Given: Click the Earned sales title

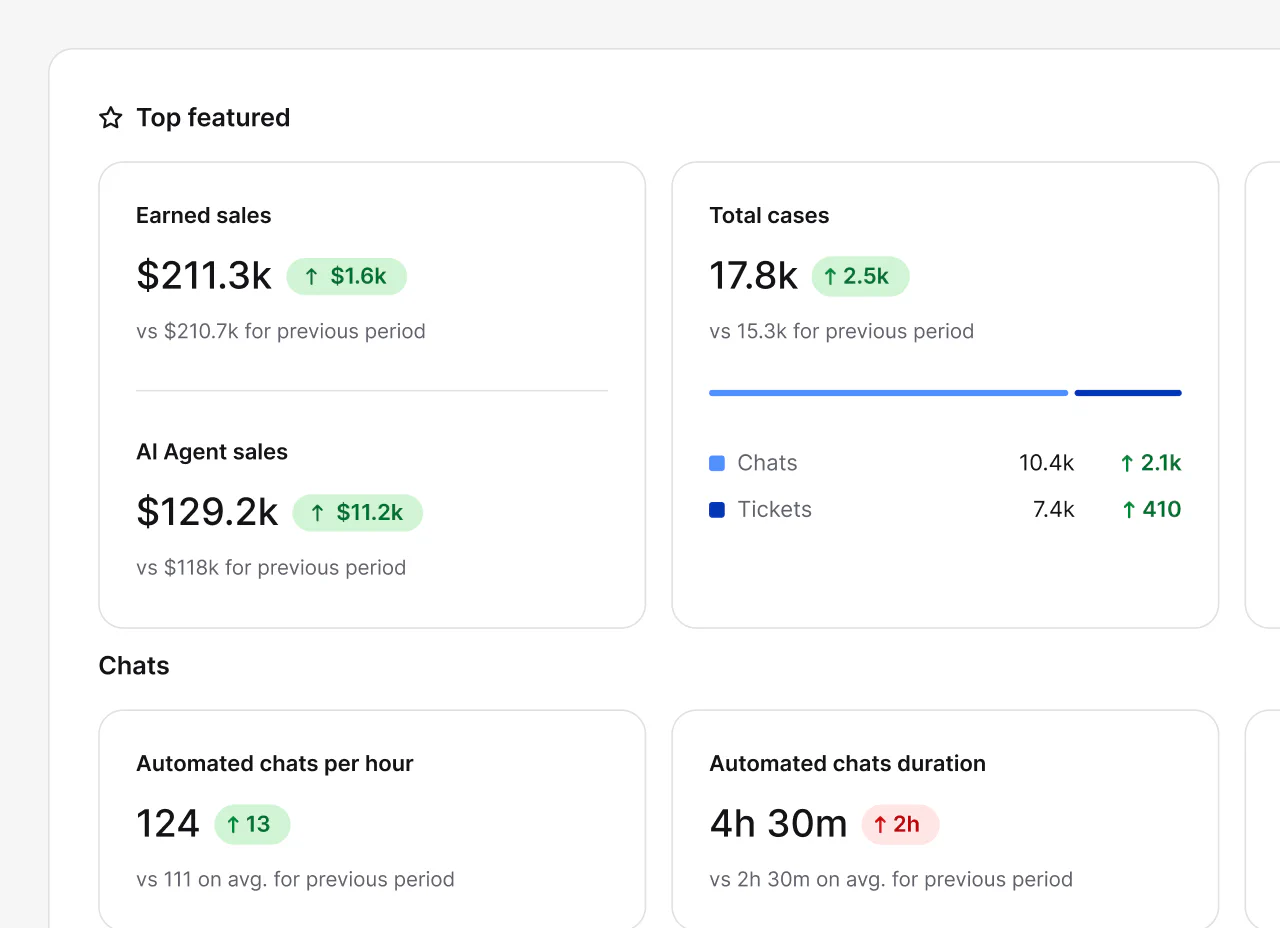Looking at the screenshot, I should click(x=203, y=216).
